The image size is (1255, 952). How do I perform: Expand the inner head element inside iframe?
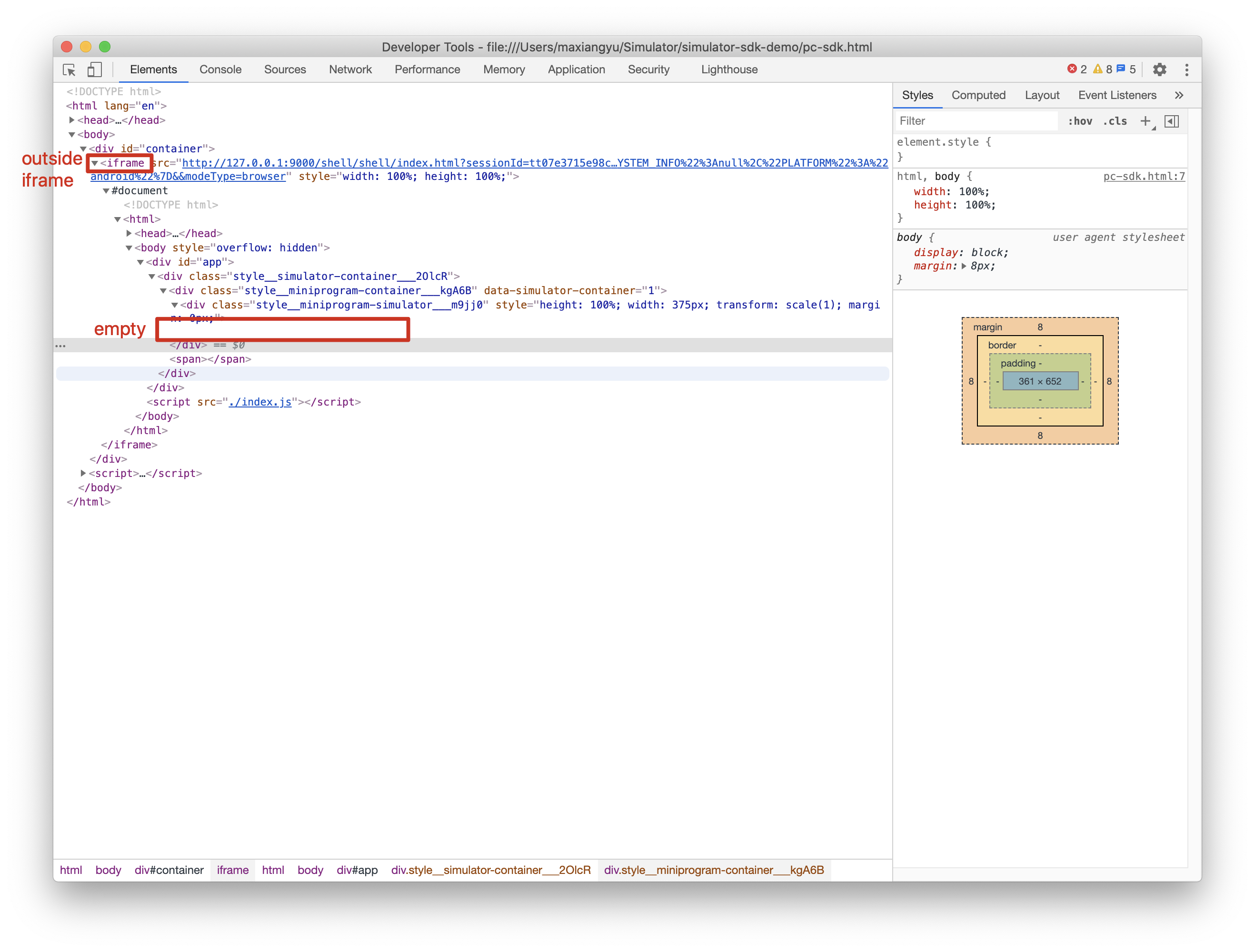(x=129, y=233)
